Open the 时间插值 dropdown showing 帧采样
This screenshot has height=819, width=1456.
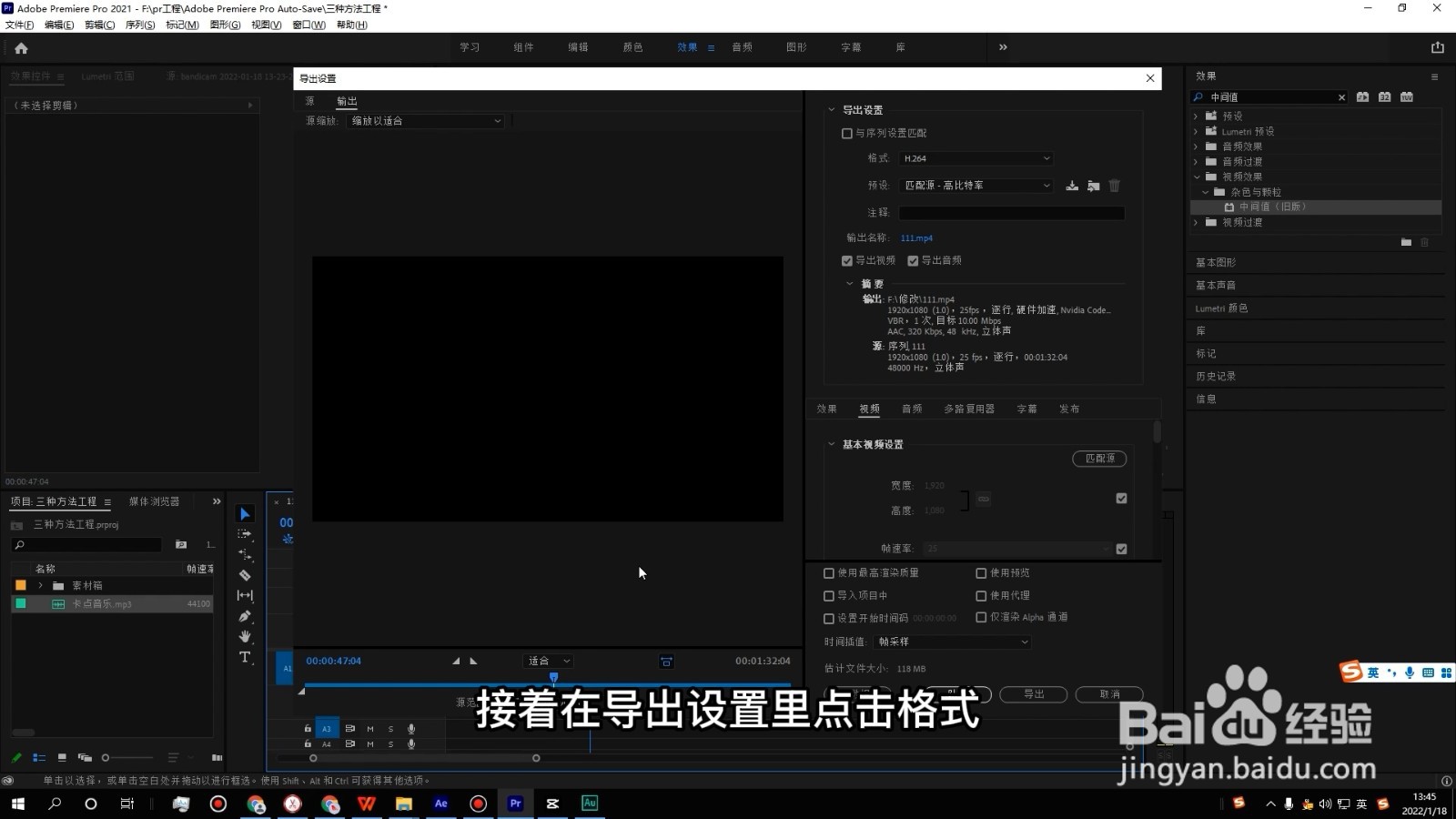(951, 642)
